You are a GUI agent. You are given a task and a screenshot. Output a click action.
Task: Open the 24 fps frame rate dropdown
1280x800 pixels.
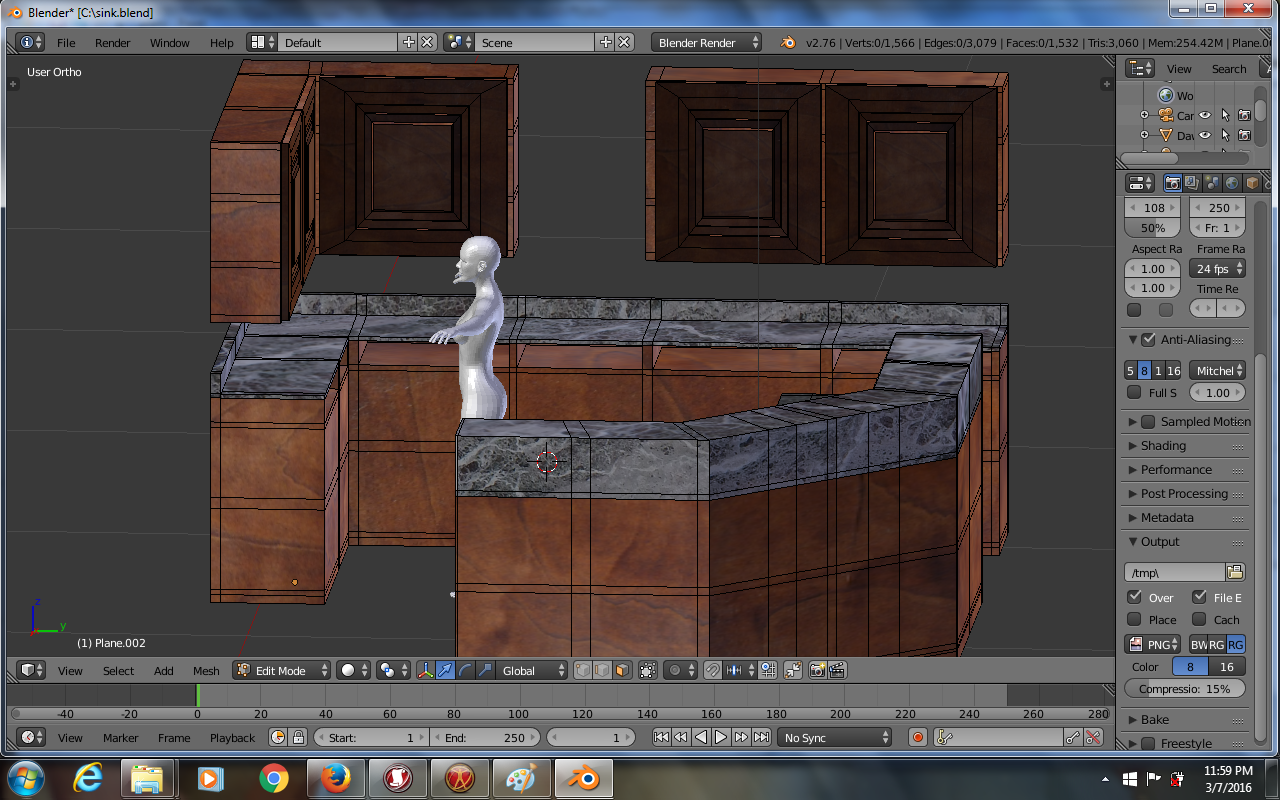coord(1218,268)
